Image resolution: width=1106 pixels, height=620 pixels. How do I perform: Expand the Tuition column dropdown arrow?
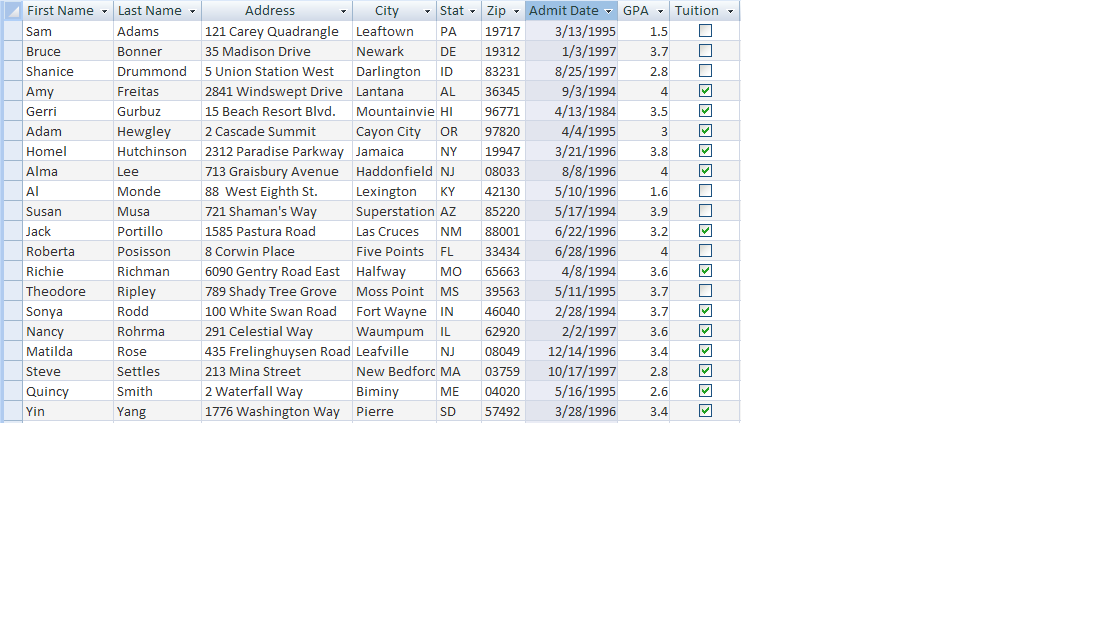730,11
